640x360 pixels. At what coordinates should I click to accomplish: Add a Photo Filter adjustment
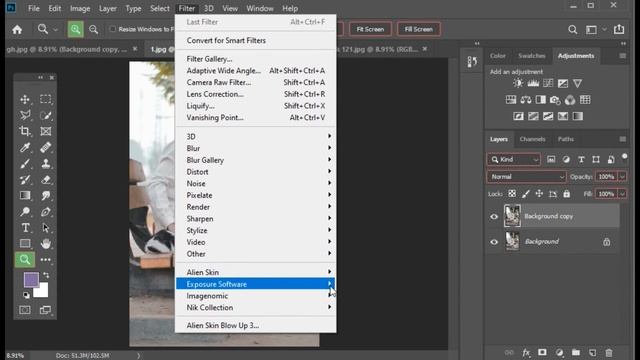tap(555, 100)
